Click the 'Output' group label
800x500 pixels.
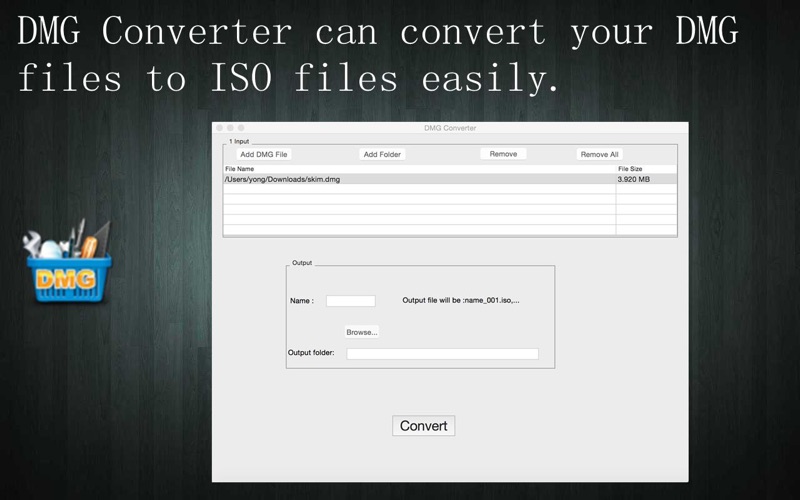point(302,263)
